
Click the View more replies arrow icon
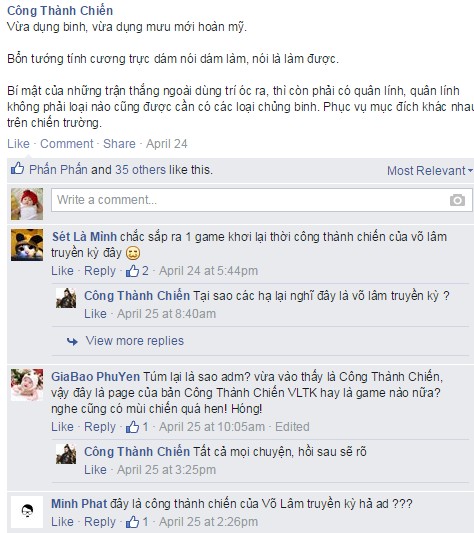click(72, 341)
